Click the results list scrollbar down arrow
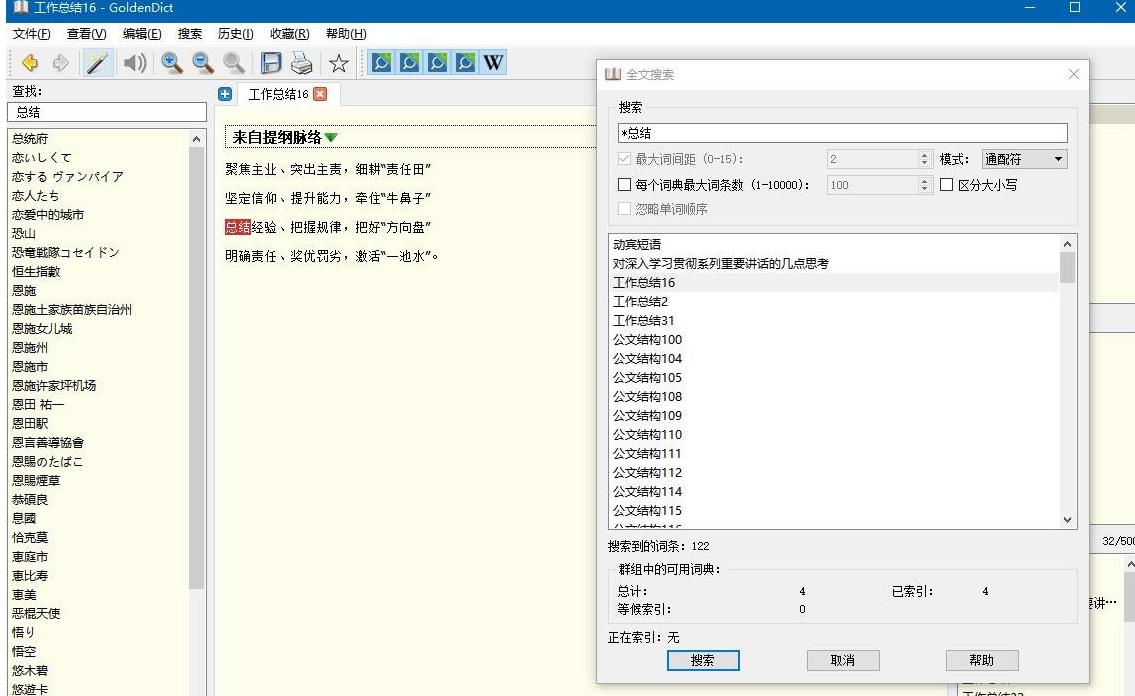The height and width of the screenshot is (696, 1135). pos(1067,519)
